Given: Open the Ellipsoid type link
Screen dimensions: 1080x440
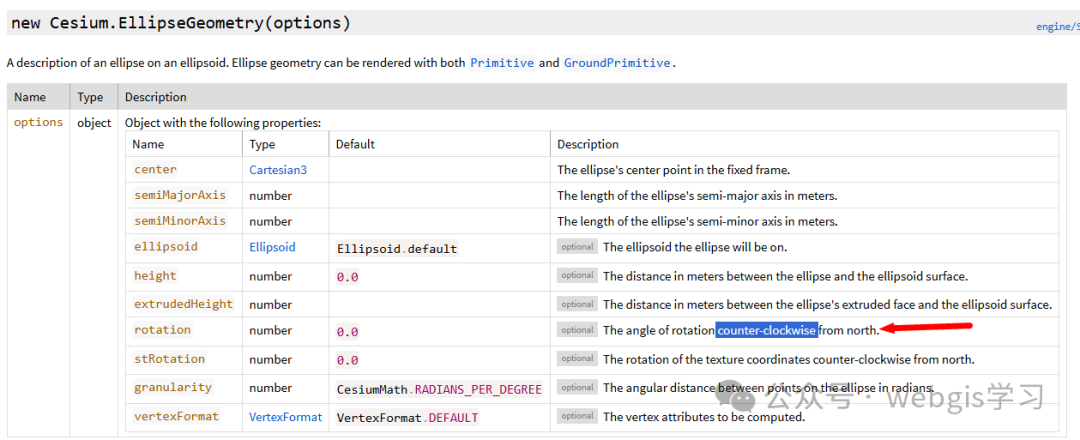Looking at the screenshot, I should tap(272, 247).
